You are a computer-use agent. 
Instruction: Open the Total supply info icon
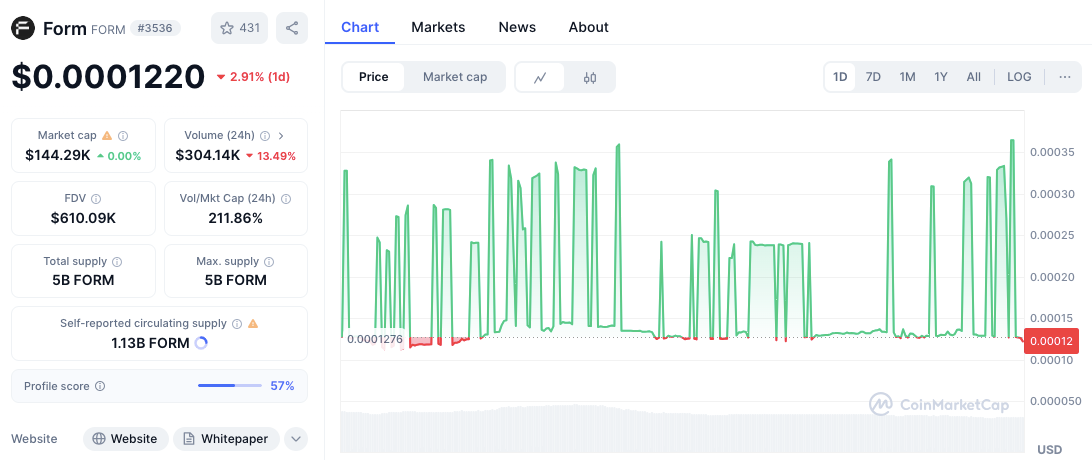[x=117, y=262]
